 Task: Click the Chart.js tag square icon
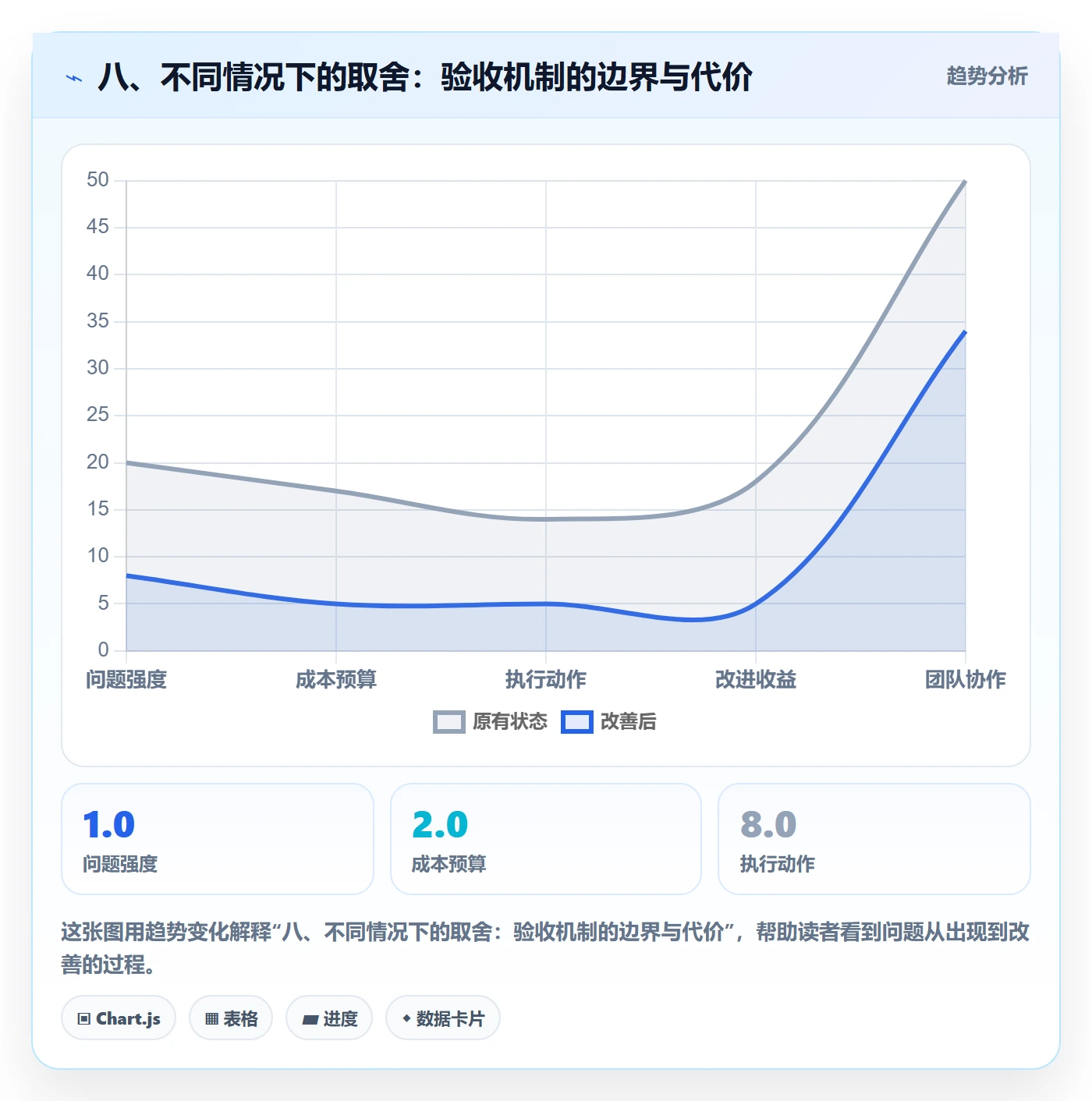(x=84, y=1019)
